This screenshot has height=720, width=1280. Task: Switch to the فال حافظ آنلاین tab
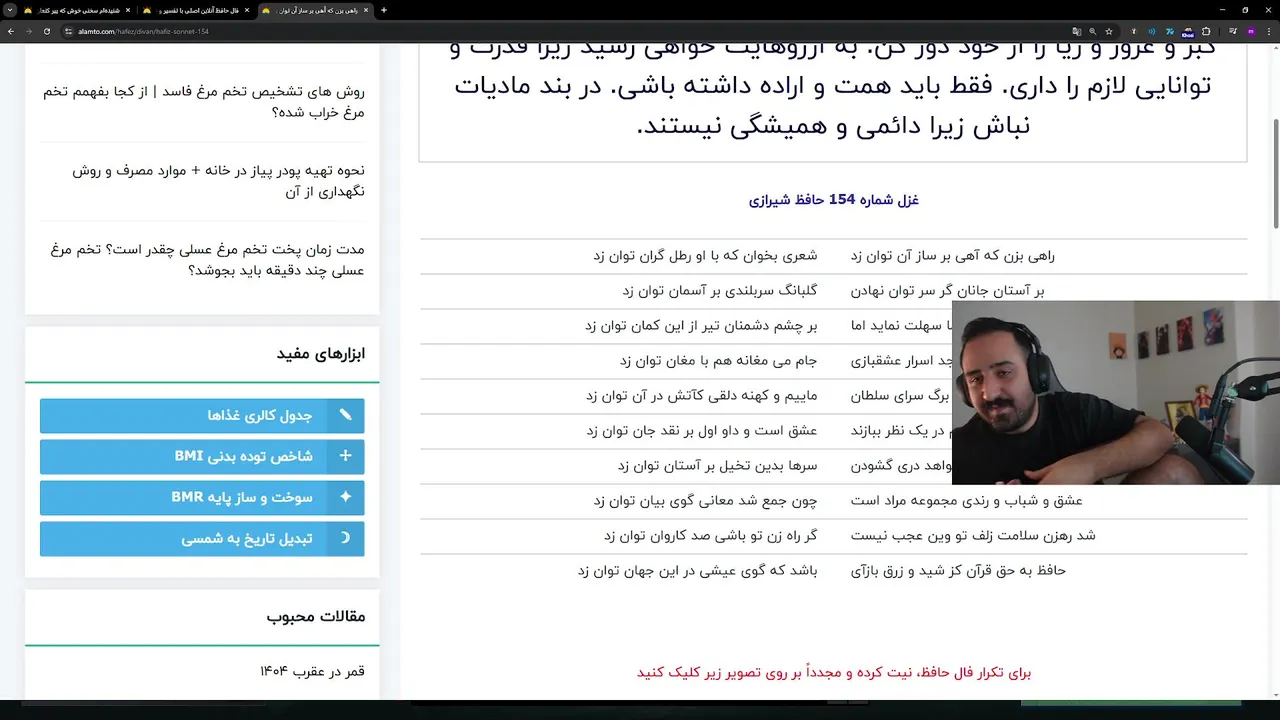[x=198, y=10]
